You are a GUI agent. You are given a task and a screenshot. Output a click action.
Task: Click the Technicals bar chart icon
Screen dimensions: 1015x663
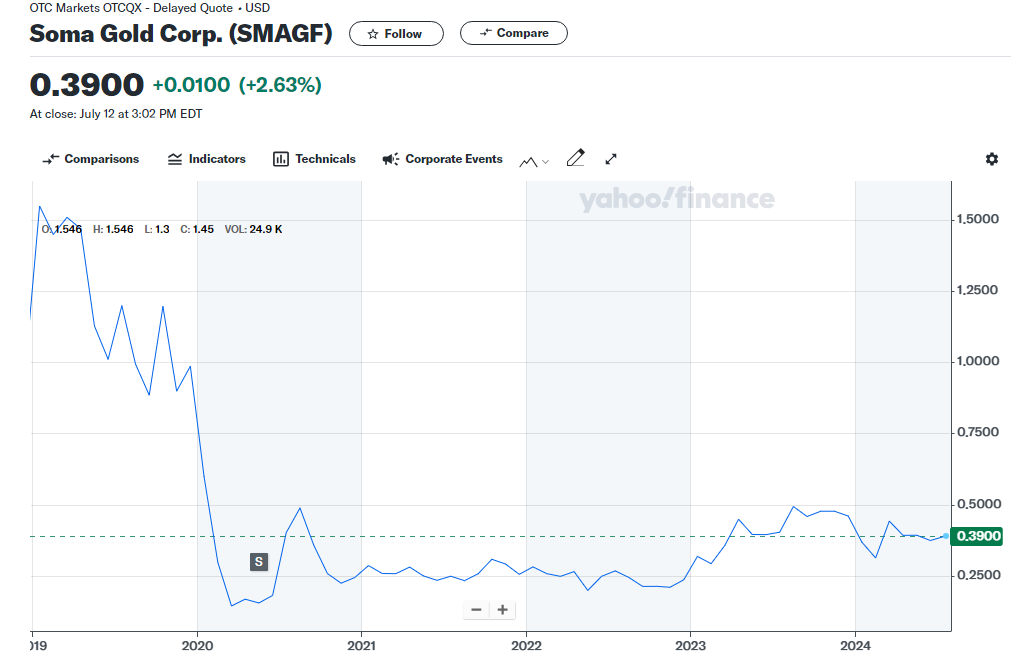(x=281, y=159)
